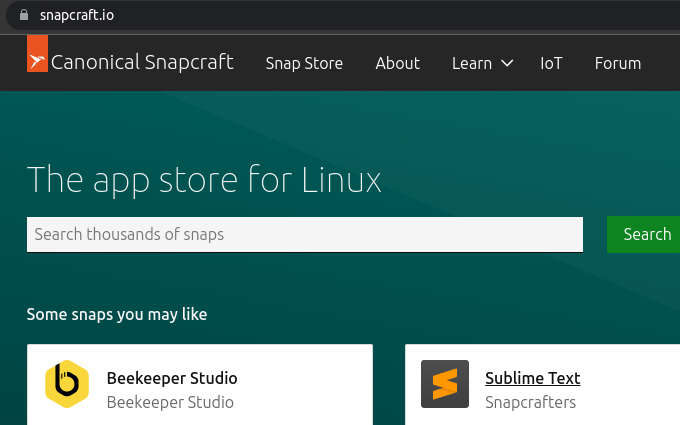The width and height of the screenshot is (680, 425).
Task: Click the snapcraft.io URL in address bar
Action: [x=77, y=15]
